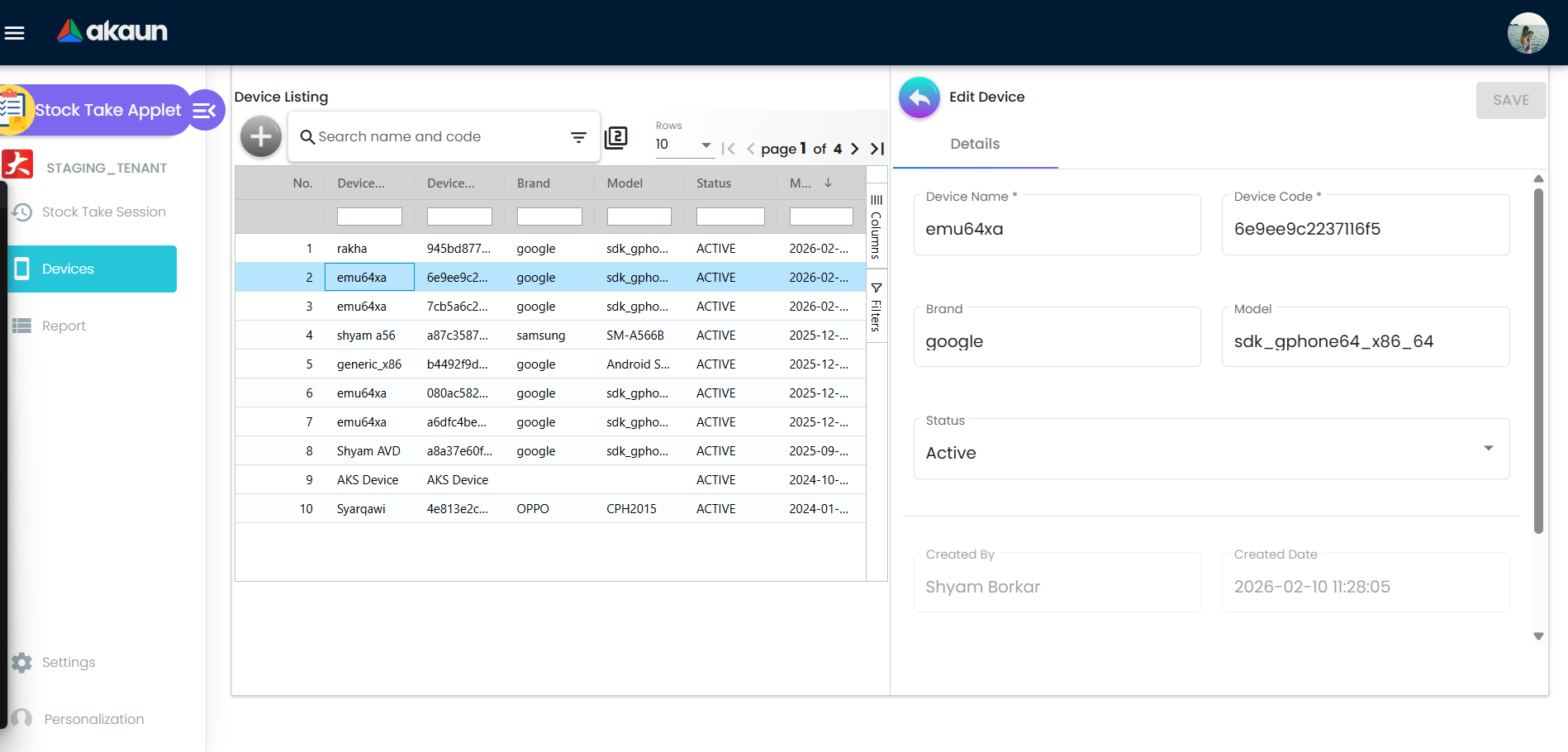Switch to the Details tab
The width and height of the screenshot is (1568, 752).
975,144
